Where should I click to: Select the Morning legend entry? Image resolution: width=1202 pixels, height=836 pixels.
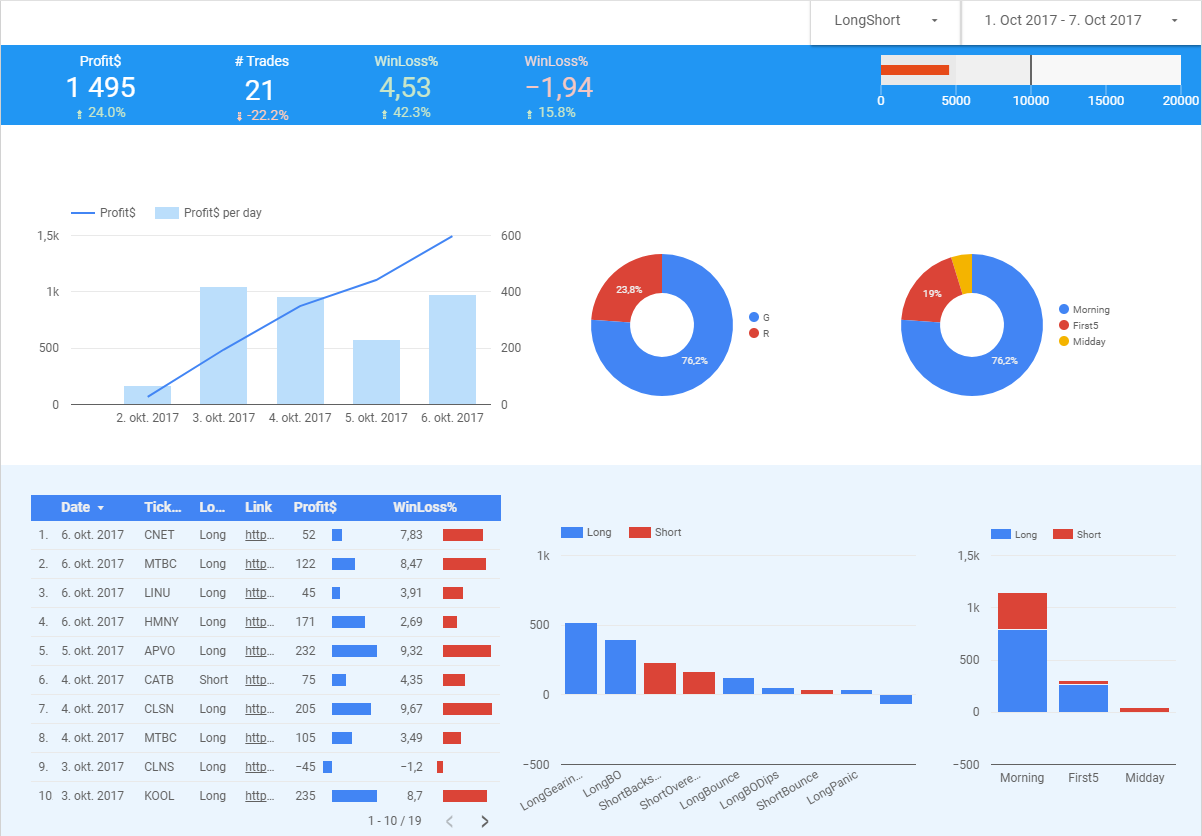[x=1084, y=310]
